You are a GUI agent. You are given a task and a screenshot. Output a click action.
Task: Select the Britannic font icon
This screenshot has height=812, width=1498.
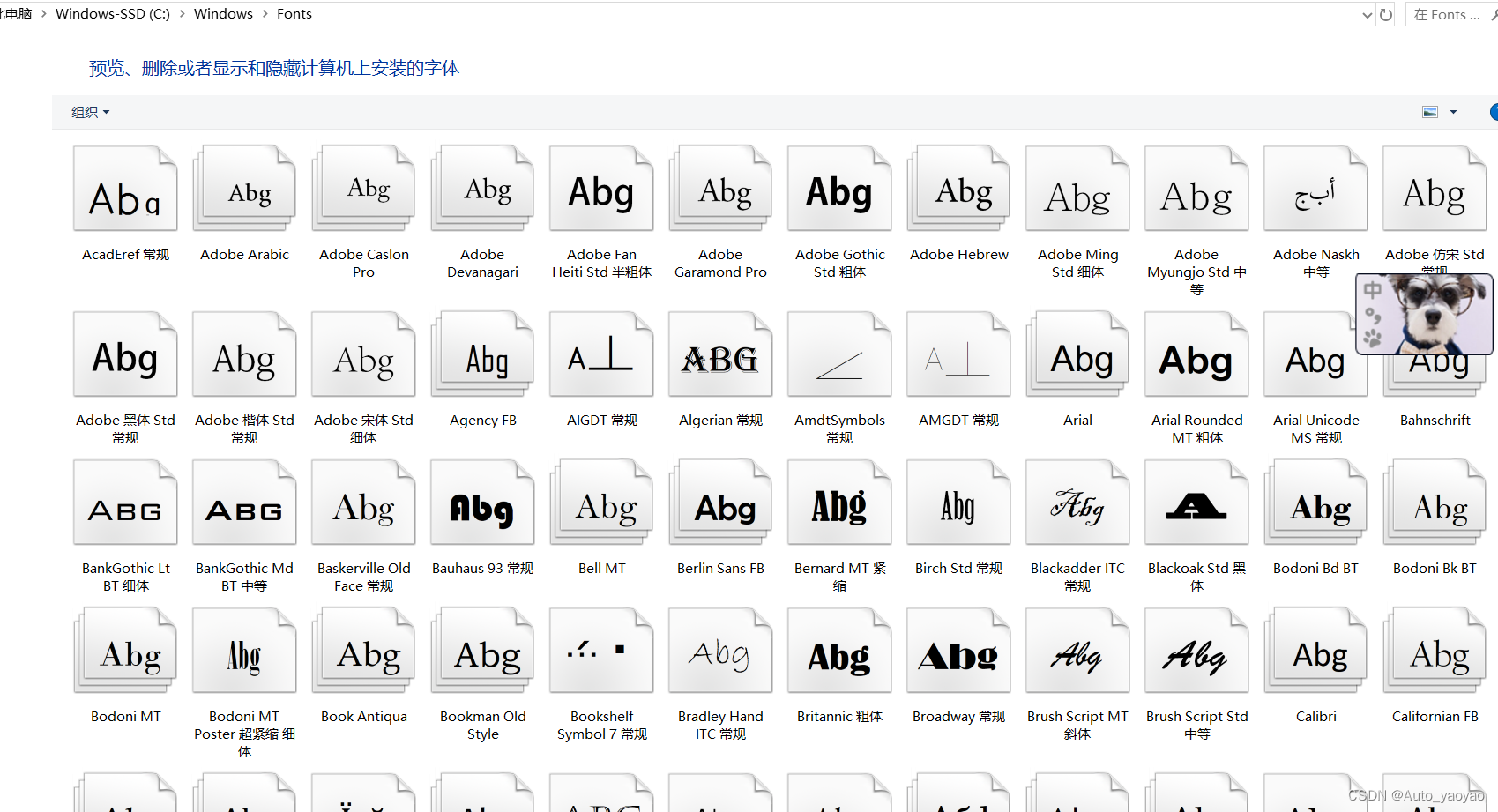[839, 651]
